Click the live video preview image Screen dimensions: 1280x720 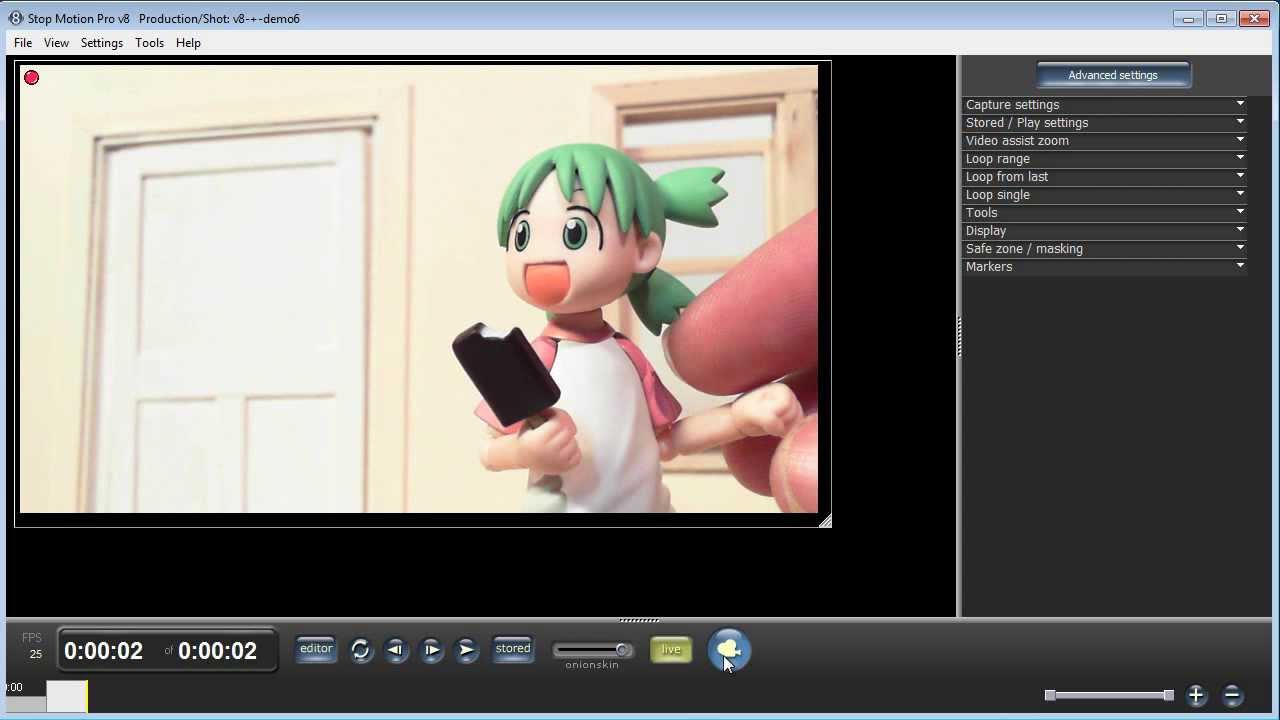[x=419, y=289]
